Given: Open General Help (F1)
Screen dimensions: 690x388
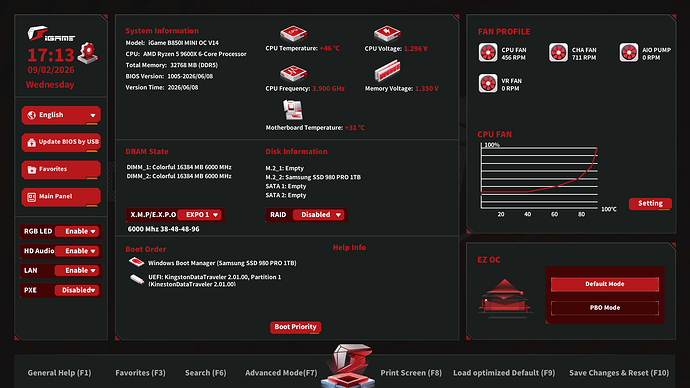Looking at the screenshot, I should pos(59,373).
